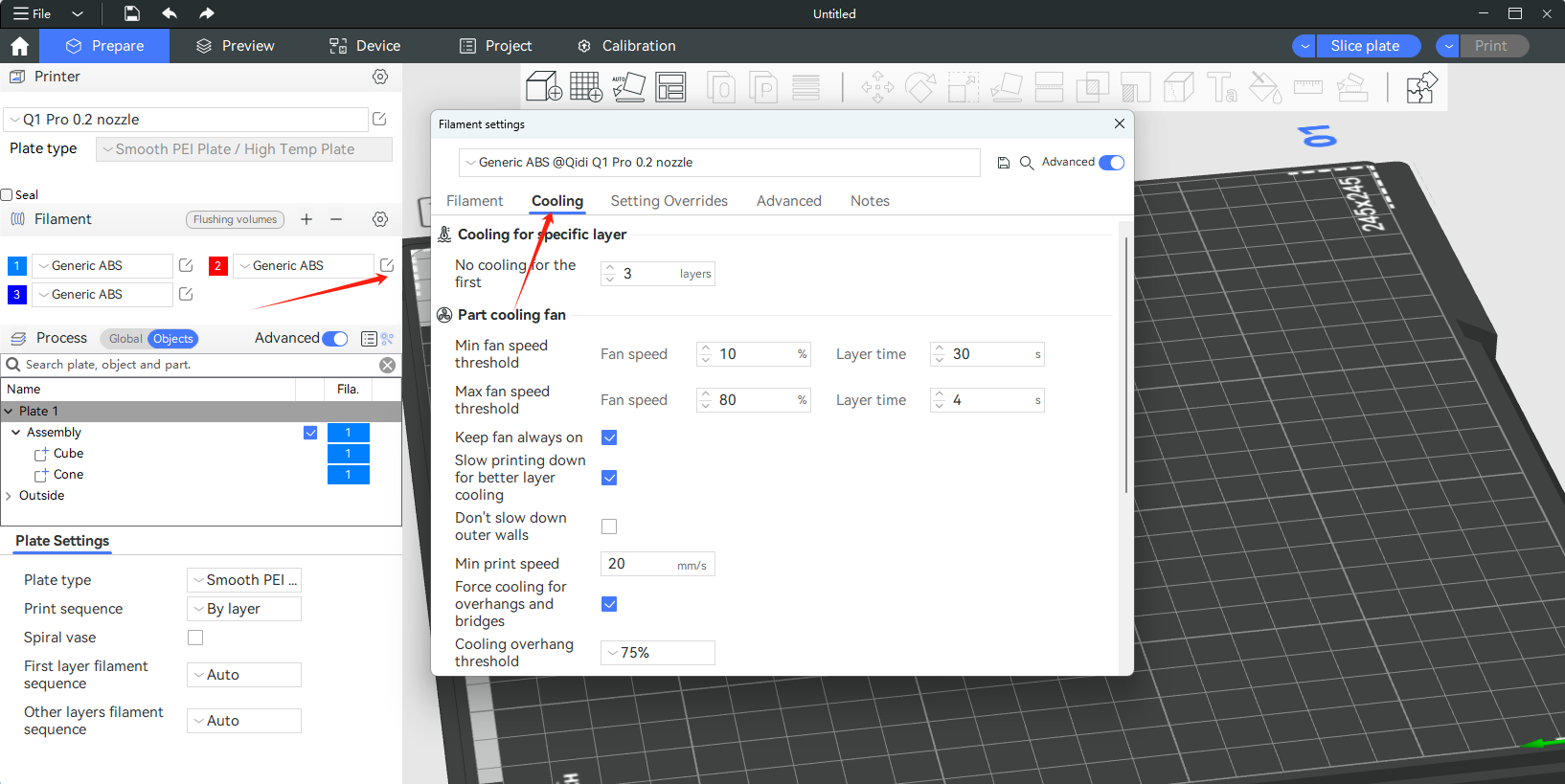Viewport: 1565px width, 784px height.
Task: Switch to Setting Overrides tab
Action: [669, 201]
